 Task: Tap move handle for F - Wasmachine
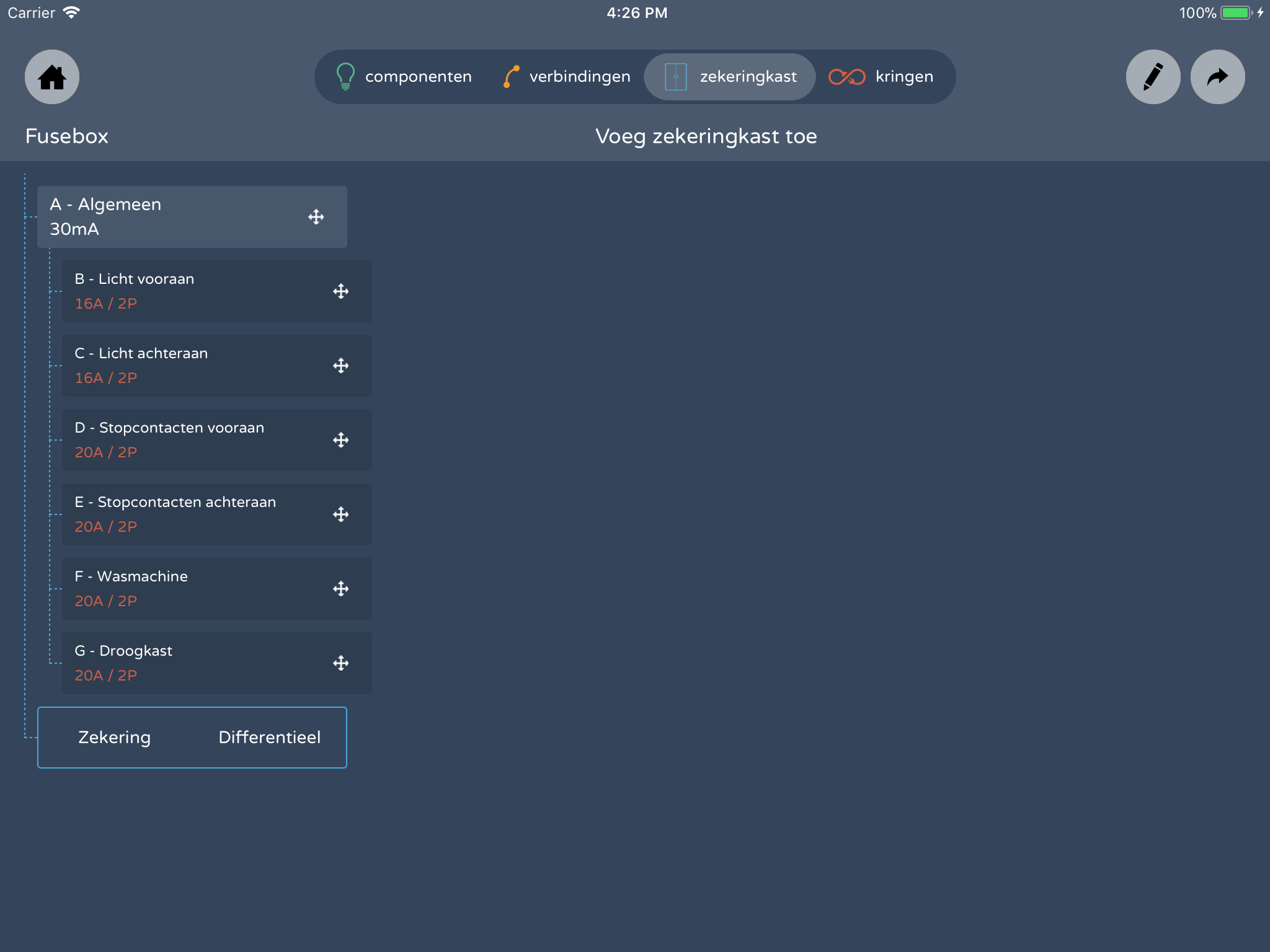(x=341, y=589)
